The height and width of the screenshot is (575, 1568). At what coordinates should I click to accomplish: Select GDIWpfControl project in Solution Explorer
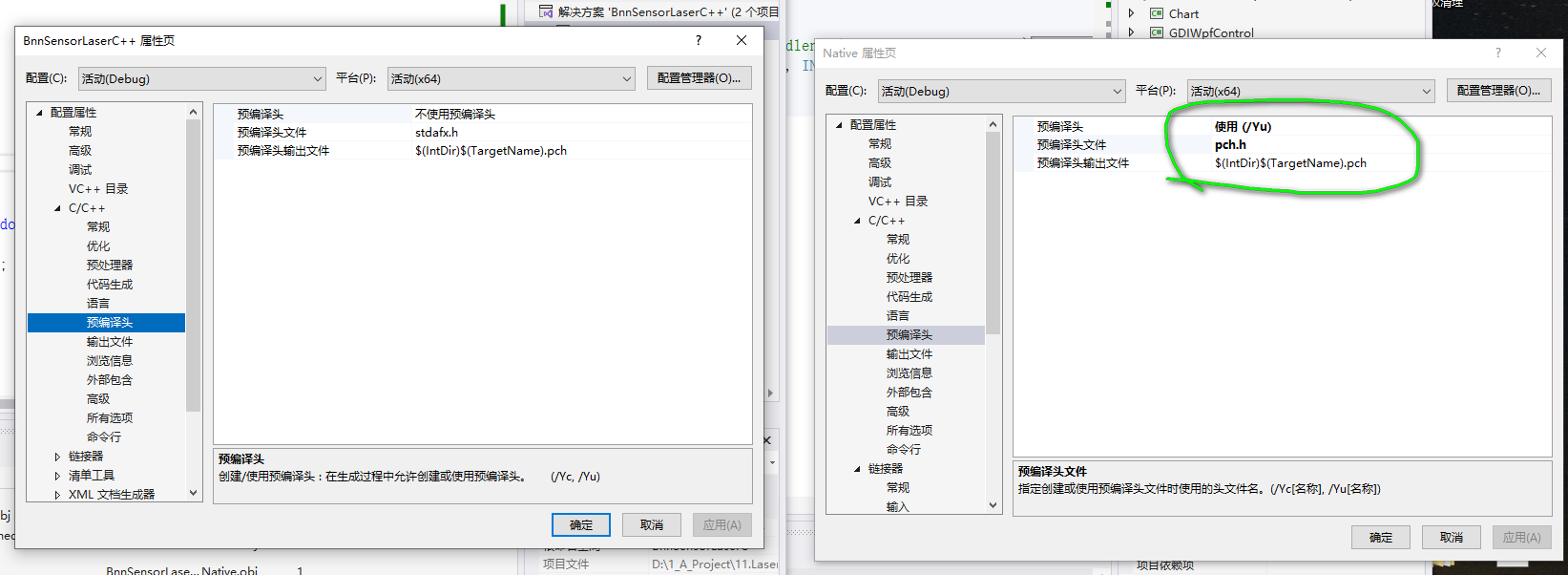point(1211,32)
